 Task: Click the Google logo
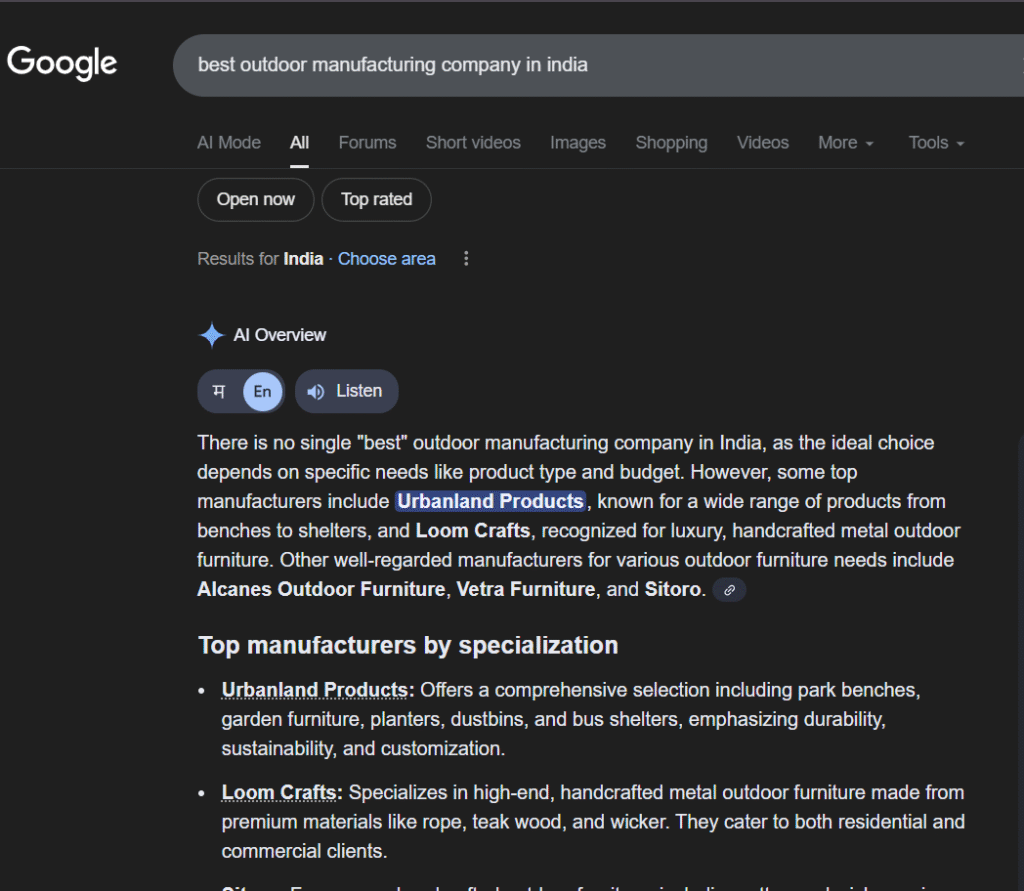point(62,62)
